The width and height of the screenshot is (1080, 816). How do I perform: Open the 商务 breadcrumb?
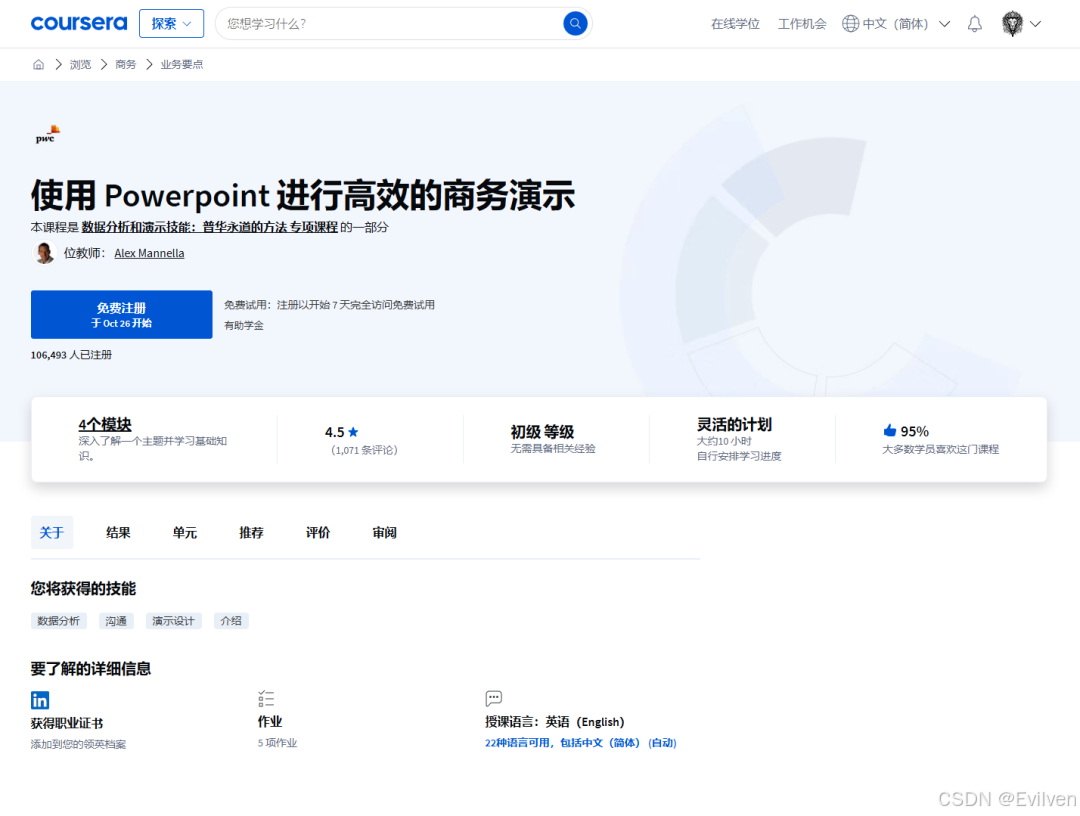point(125,64)
